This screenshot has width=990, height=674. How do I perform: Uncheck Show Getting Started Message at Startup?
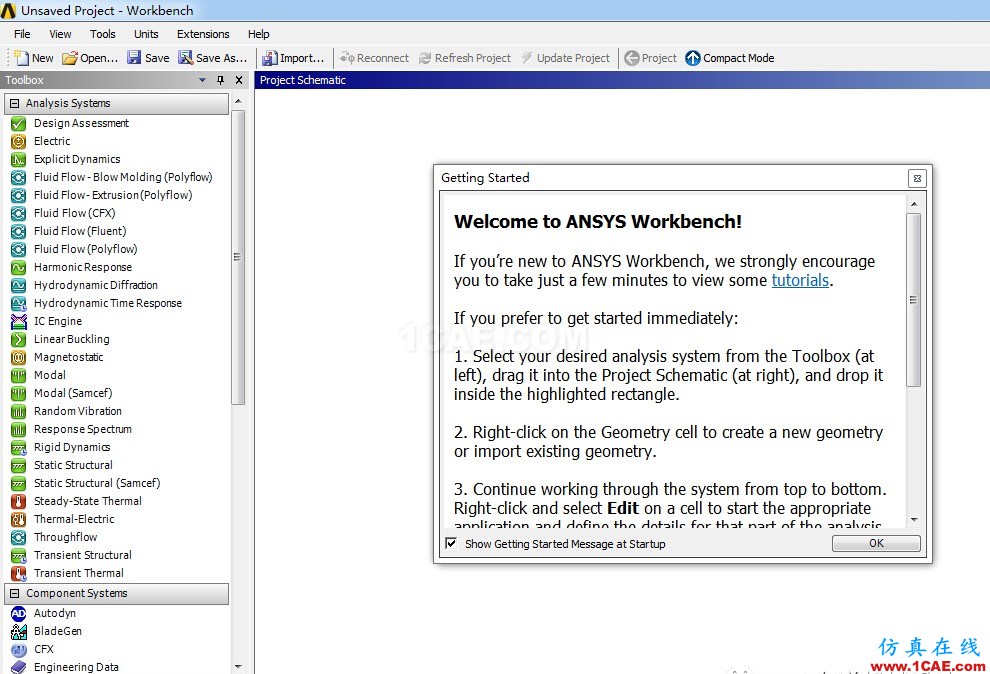451,543
